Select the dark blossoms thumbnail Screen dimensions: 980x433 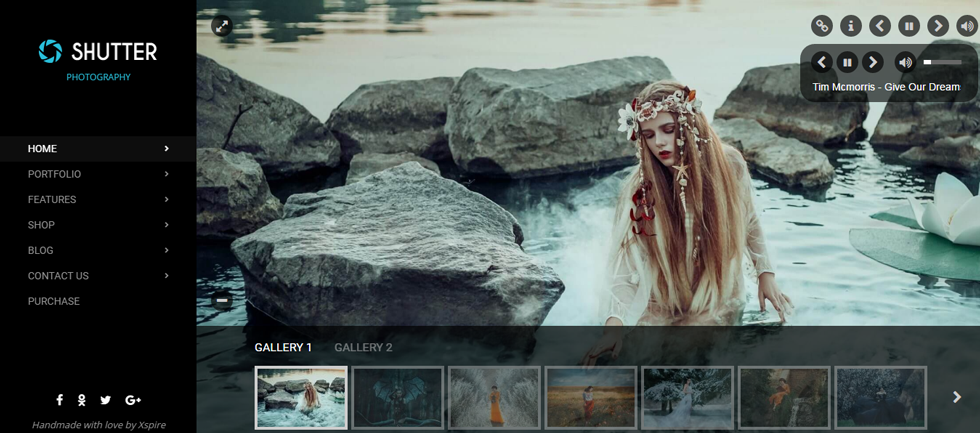[x=881, y=397]
